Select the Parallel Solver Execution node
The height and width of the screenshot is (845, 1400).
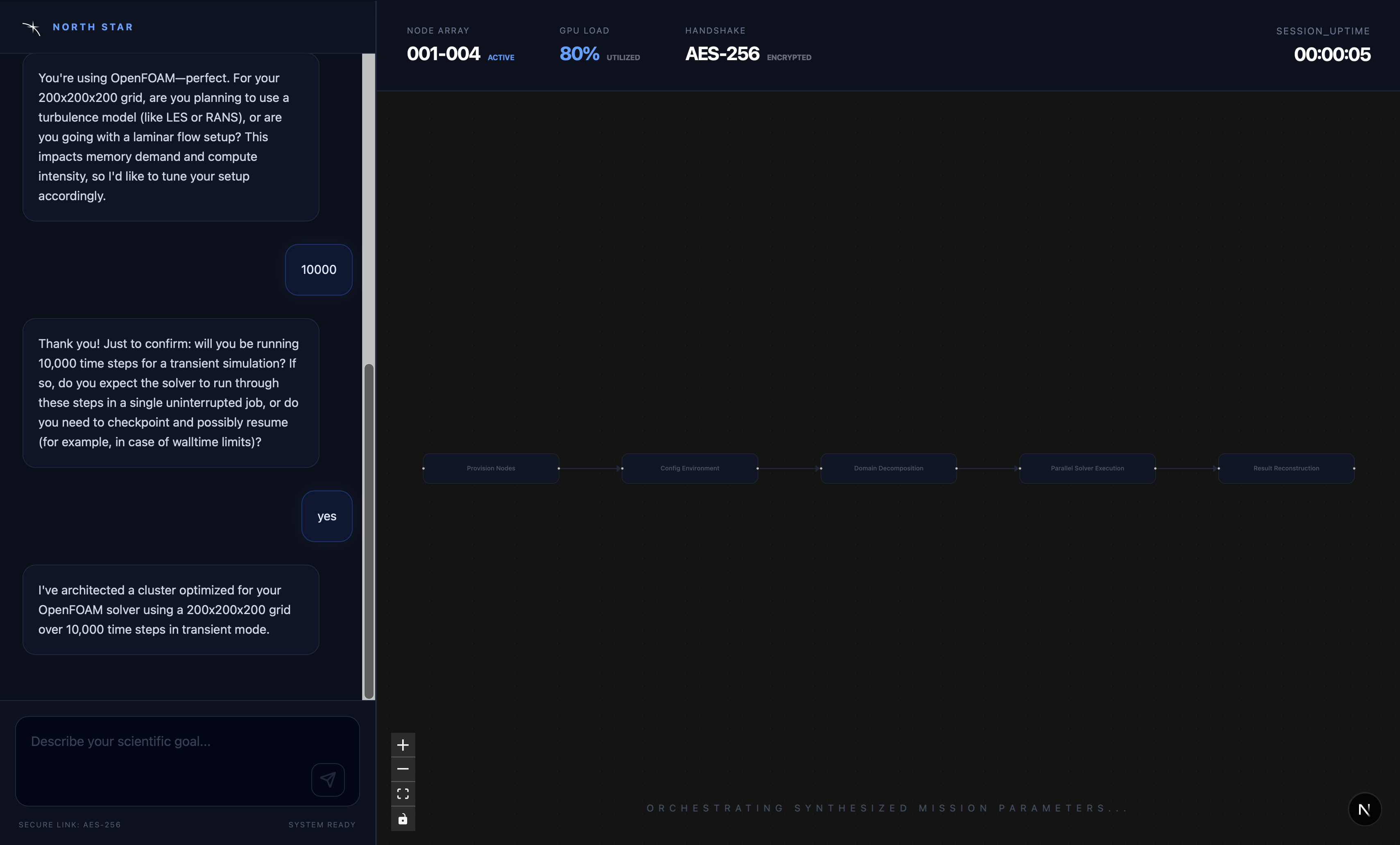(1087, 468)
